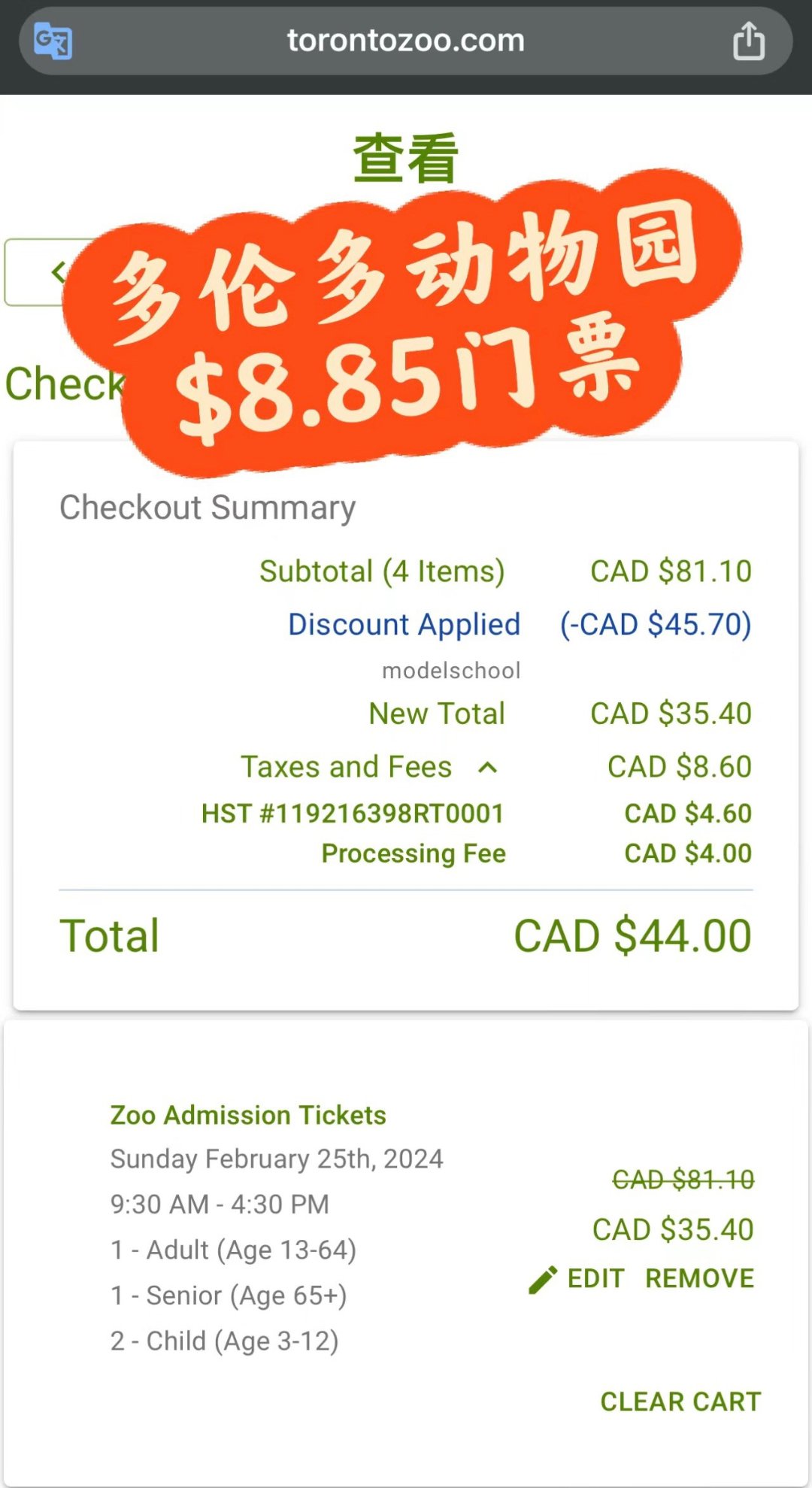Click REMOVE to delete the tickets
812x1488 pixels.
(x=699, y=1279)
